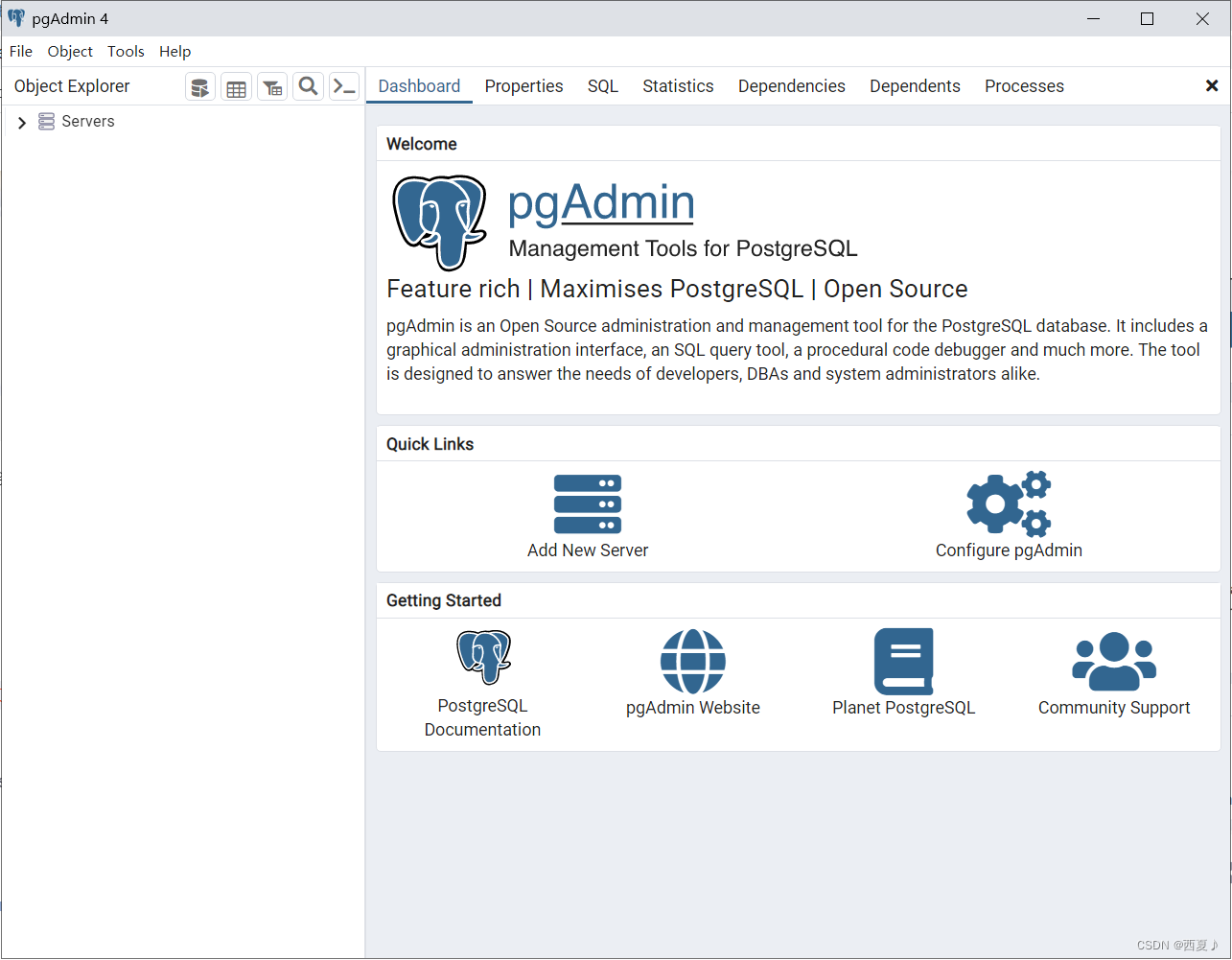Click the Quick Links section heading
Image resolution: width=1232 pixels, height=960 pixels.
click(430, 444)
